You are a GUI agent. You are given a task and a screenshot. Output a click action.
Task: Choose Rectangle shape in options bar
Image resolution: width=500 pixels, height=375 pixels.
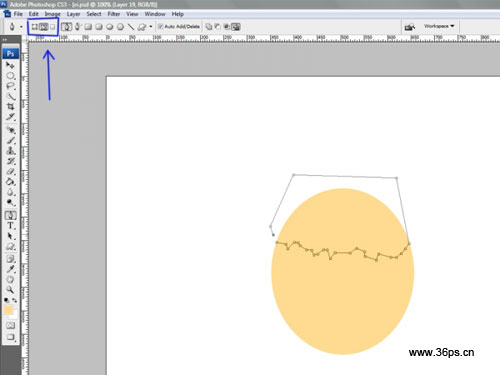coord(88,27)
